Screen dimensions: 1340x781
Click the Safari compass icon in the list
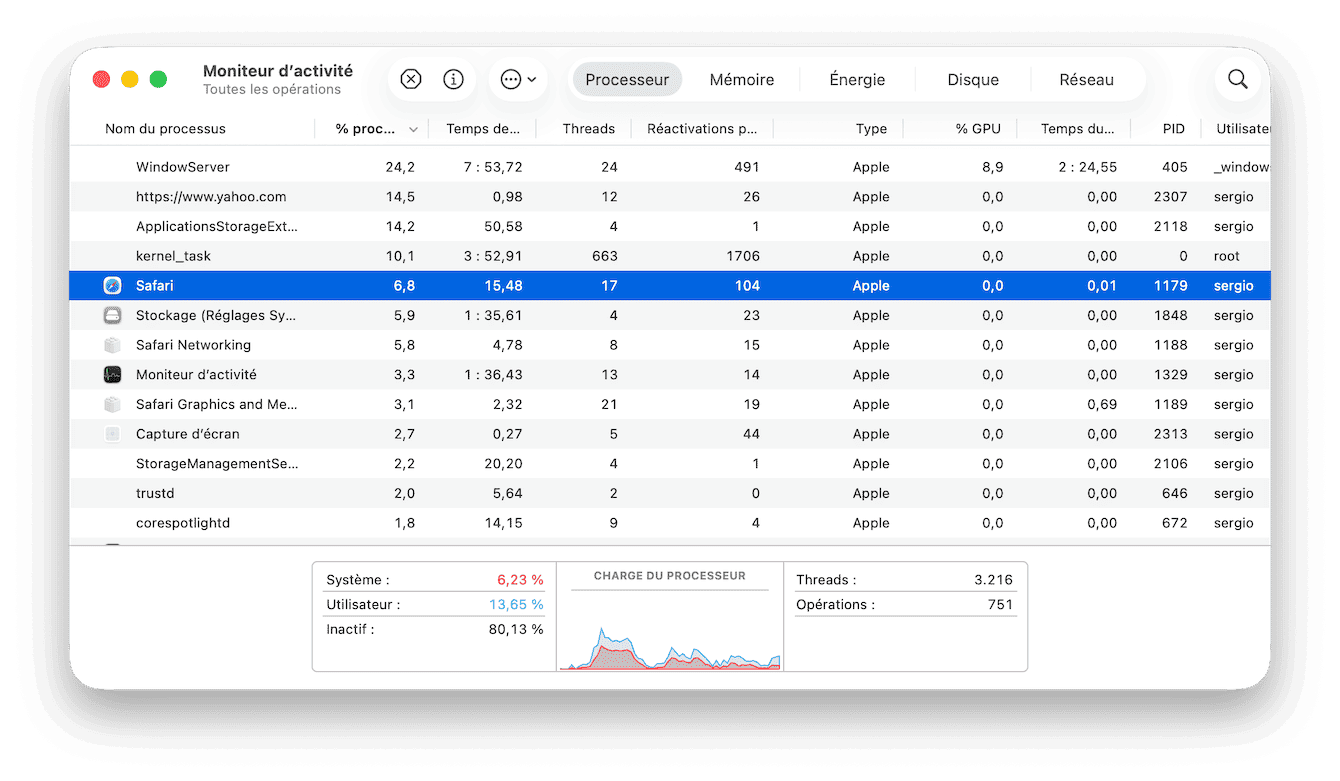(111, 285)
